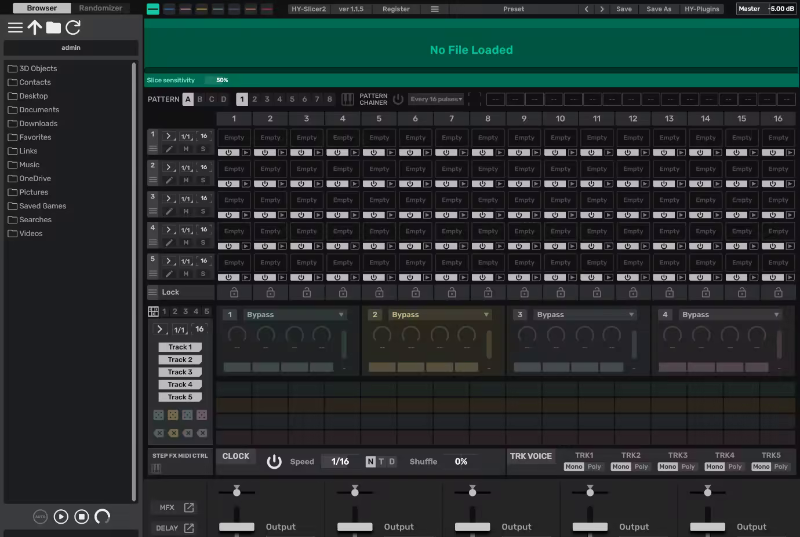Open the pattern keyboard icon
800x537 pixels.
[347, 99]
